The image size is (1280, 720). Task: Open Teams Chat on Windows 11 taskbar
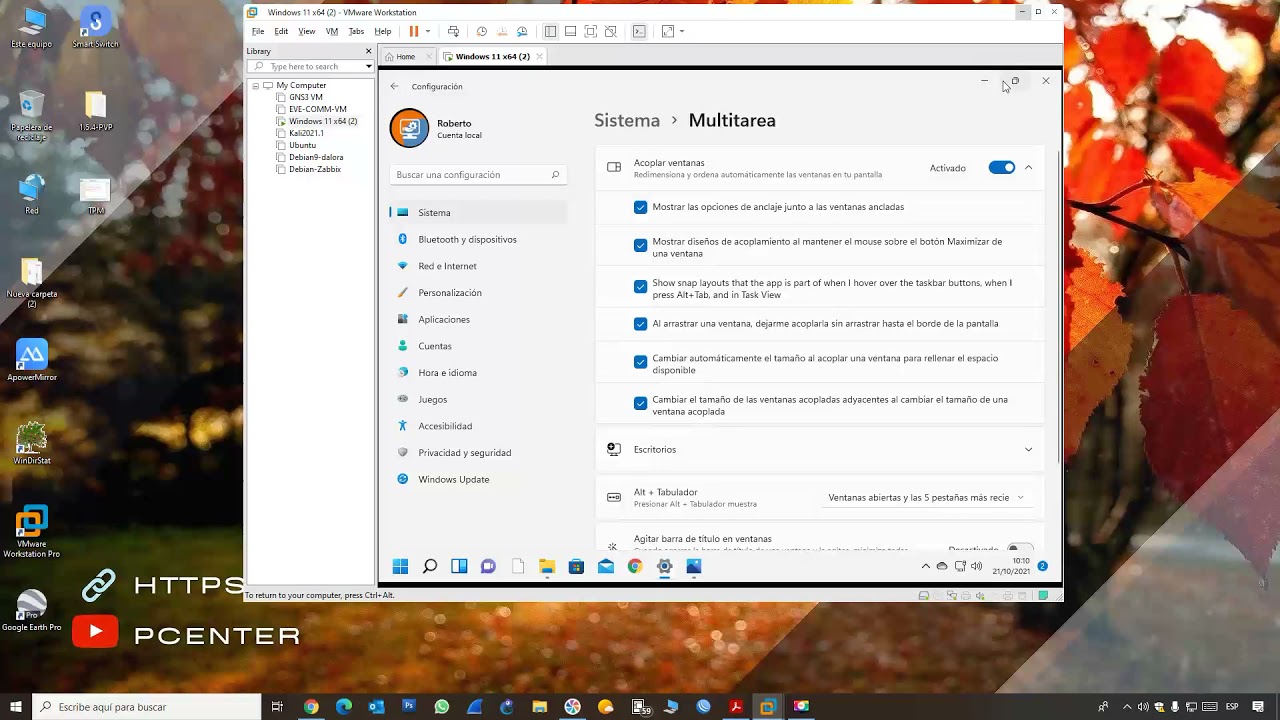pyautogui.click(x=488, y=566)
